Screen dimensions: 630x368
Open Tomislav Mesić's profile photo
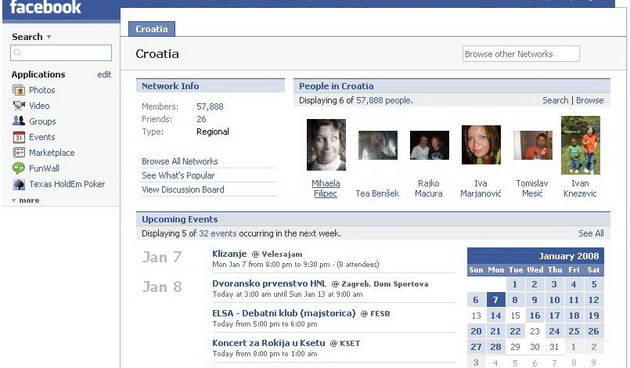tap(532, 145)
